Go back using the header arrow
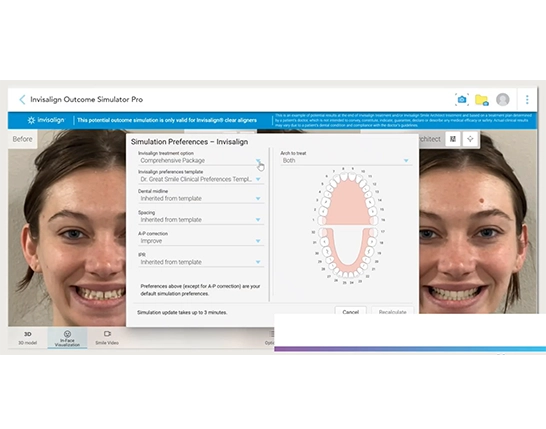The height and width of the screenshot is (429, 546). (x=22, y=100)
